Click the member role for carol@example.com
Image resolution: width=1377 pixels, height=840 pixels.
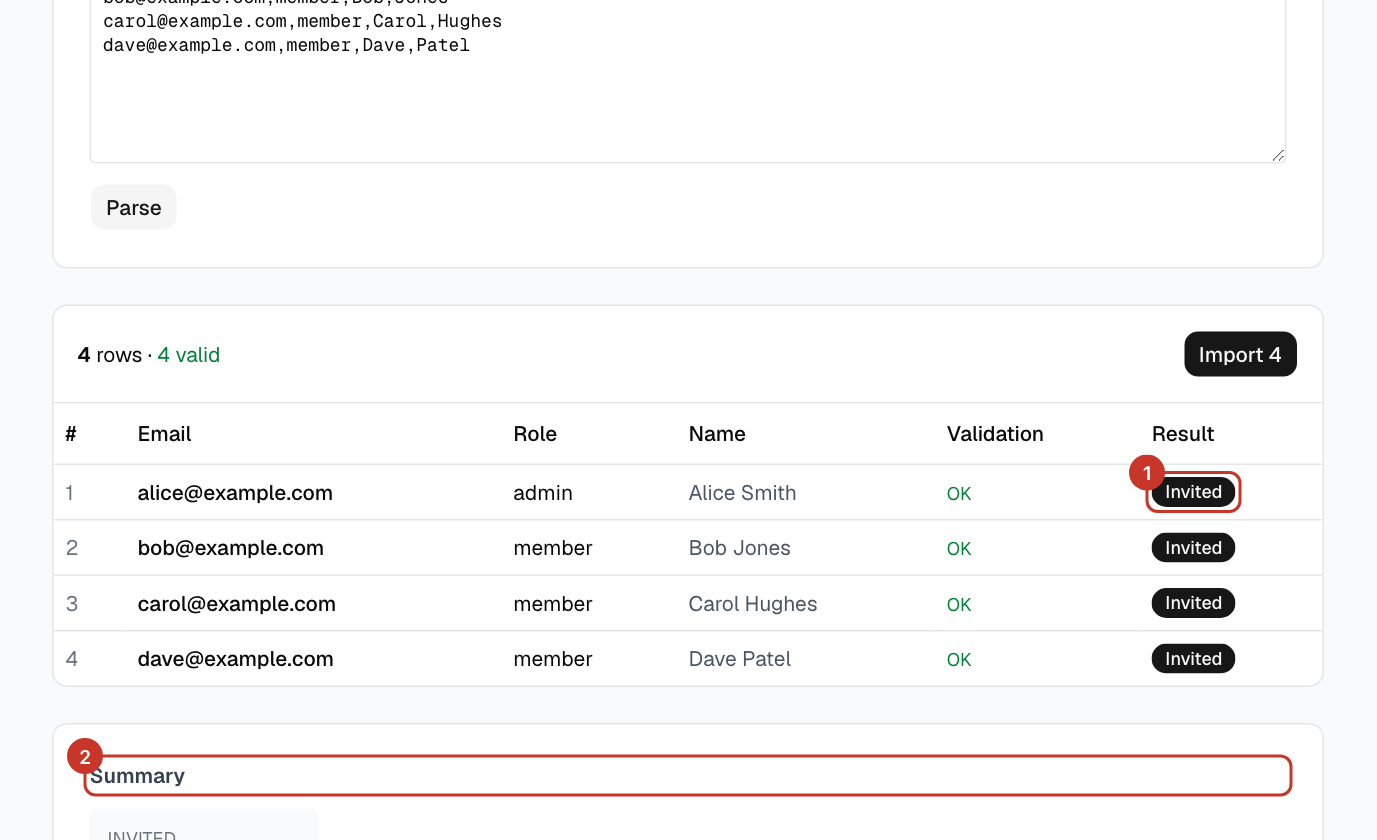point(553,604)
